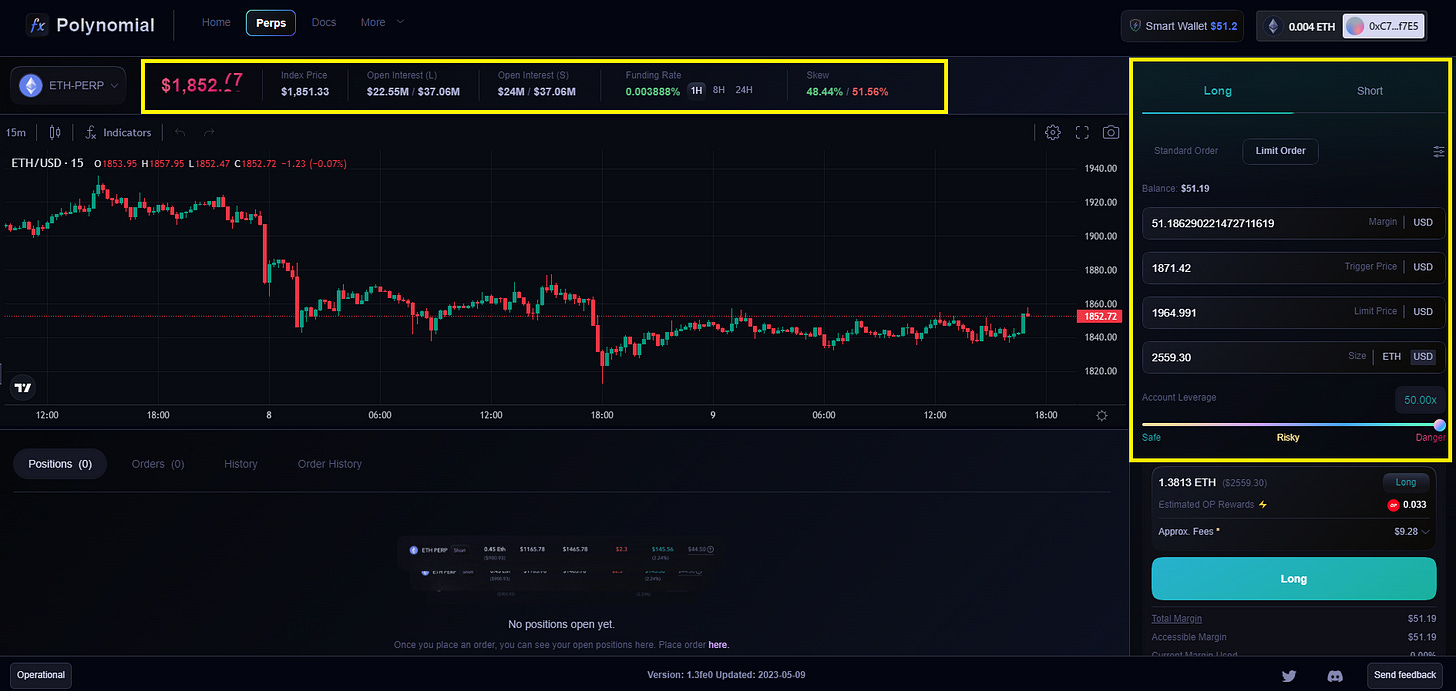The image size is (1456, 691).
Task: Open the Positions (0) tab
Action: 60,464
